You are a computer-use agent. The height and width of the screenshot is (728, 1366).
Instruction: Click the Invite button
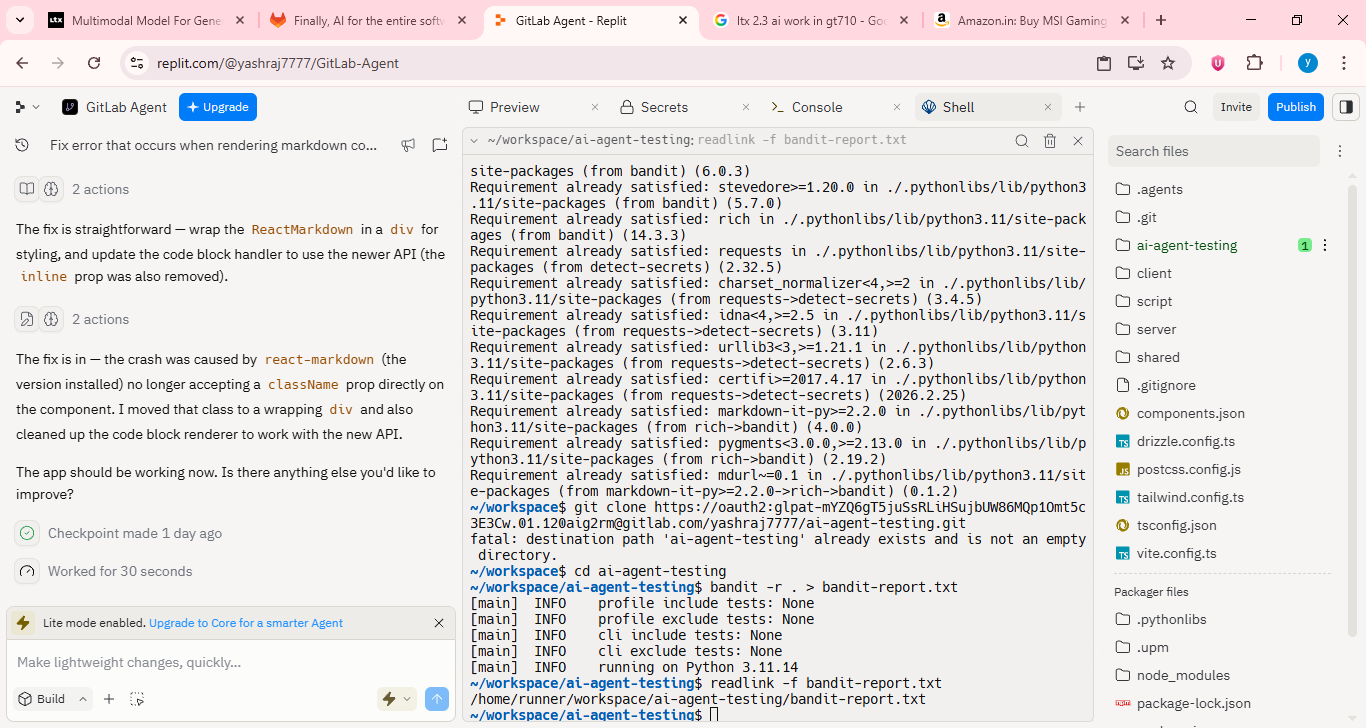point(1236,107)
